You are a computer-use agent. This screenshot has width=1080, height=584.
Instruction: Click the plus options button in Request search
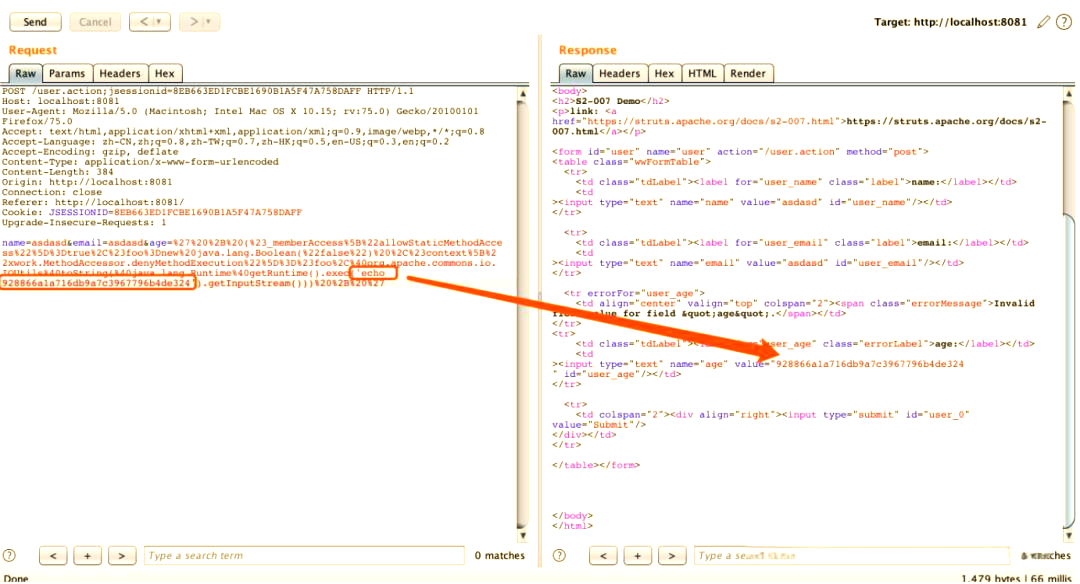(x=87, y=556)
